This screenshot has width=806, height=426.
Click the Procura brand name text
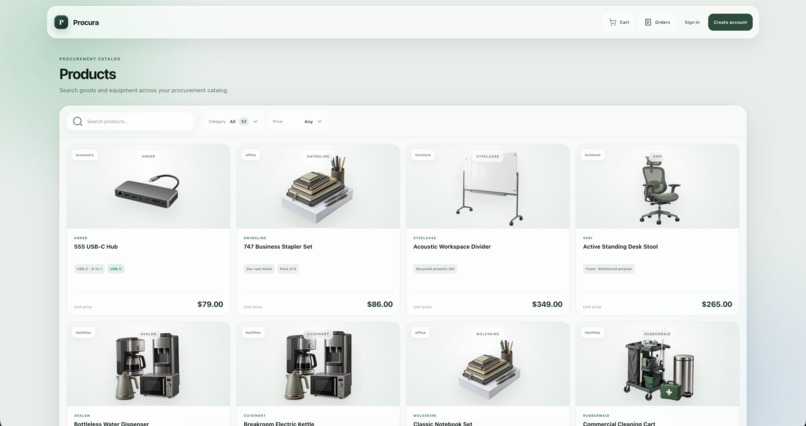[x=86, y=23]
